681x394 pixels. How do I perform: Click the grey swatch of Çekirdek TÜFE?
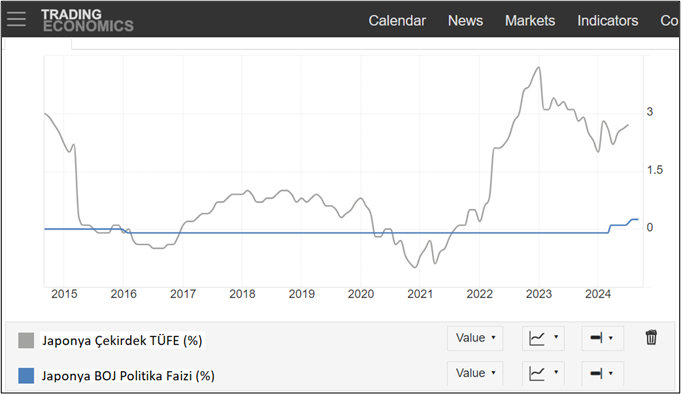tap(26, 341)
